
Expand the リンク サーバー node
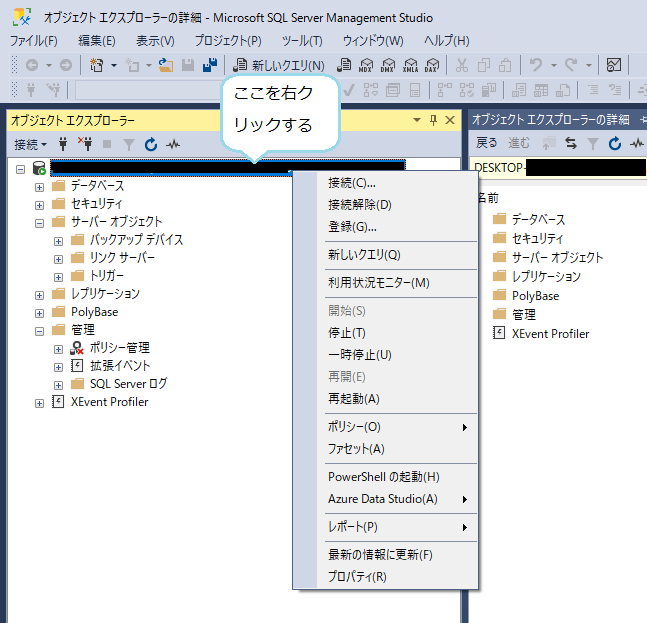(x=58, y=260)
